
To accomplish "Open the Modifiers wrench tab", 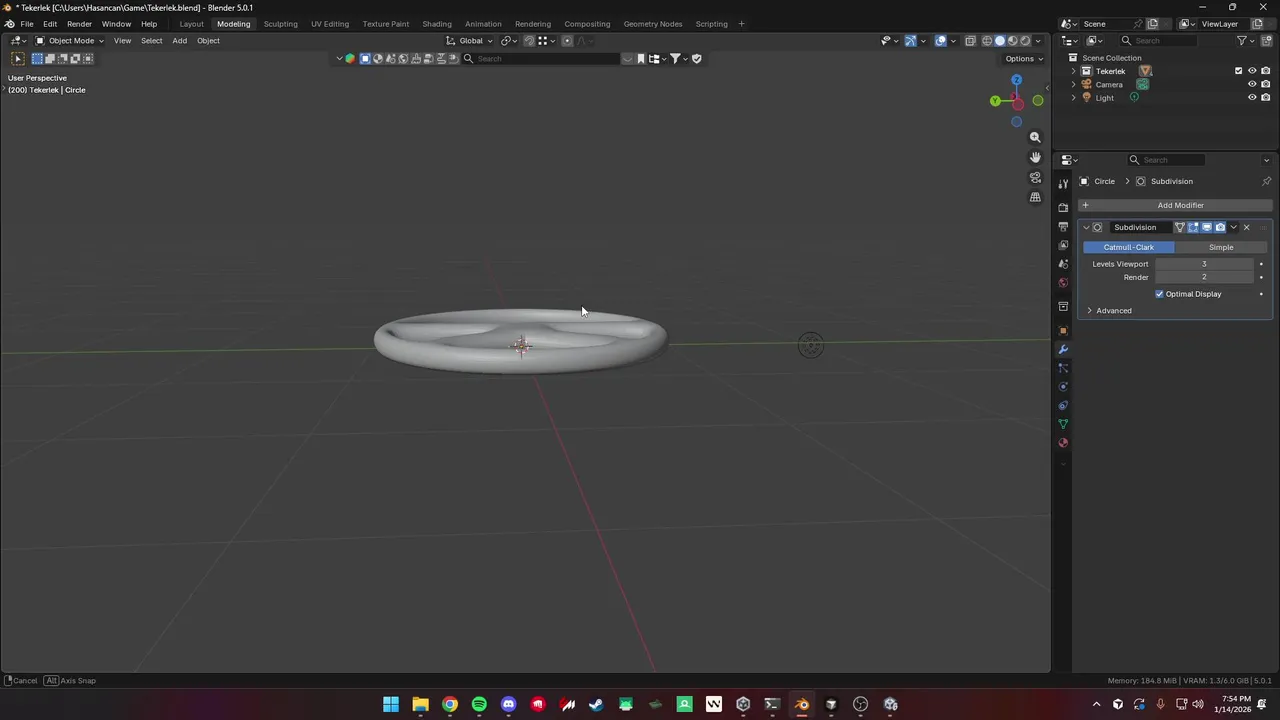I will click(x=1063, y=349).
